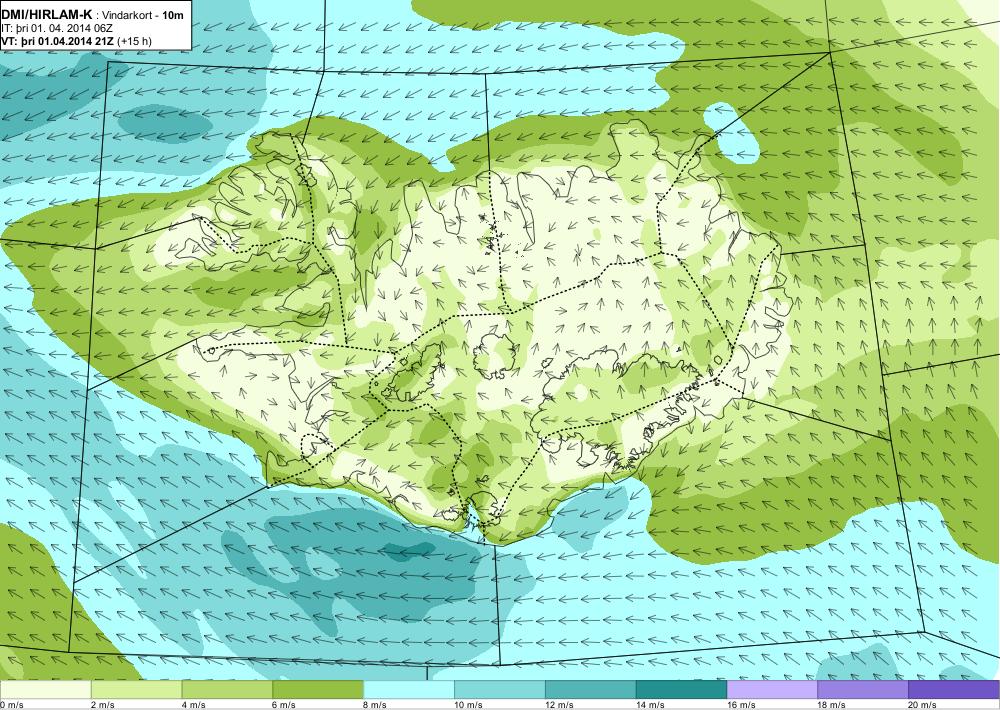Click the "10 m/s" legend label

(x=469, y=705)
